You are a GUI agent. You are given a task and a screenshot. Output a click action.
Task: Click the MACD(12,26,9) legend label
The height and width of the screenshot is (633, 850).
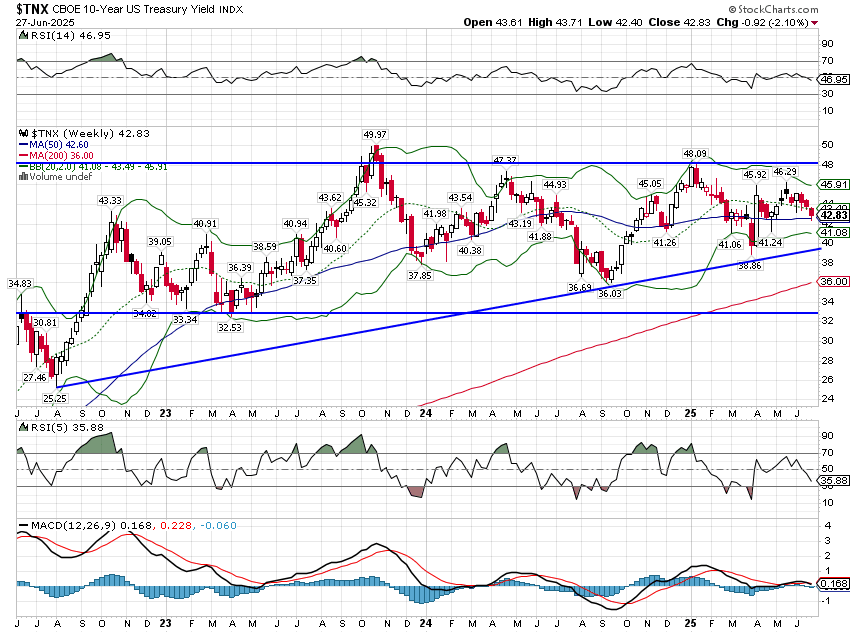[74, 525]
